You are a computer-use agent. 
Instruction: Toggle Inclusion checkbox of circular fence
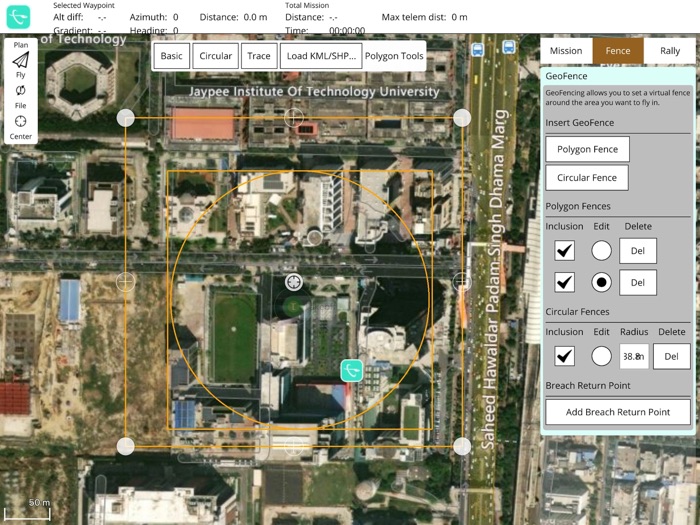click(564, 356)
